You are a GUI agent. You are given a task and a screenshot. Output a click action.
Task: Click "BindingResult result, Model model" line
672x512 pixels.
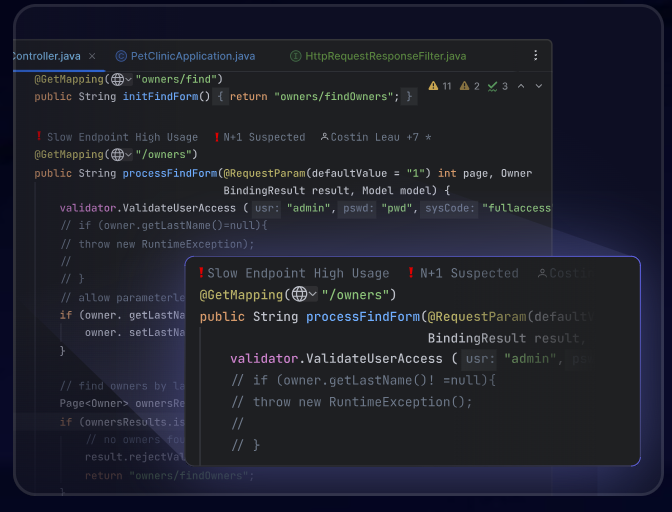coord(336,191)
